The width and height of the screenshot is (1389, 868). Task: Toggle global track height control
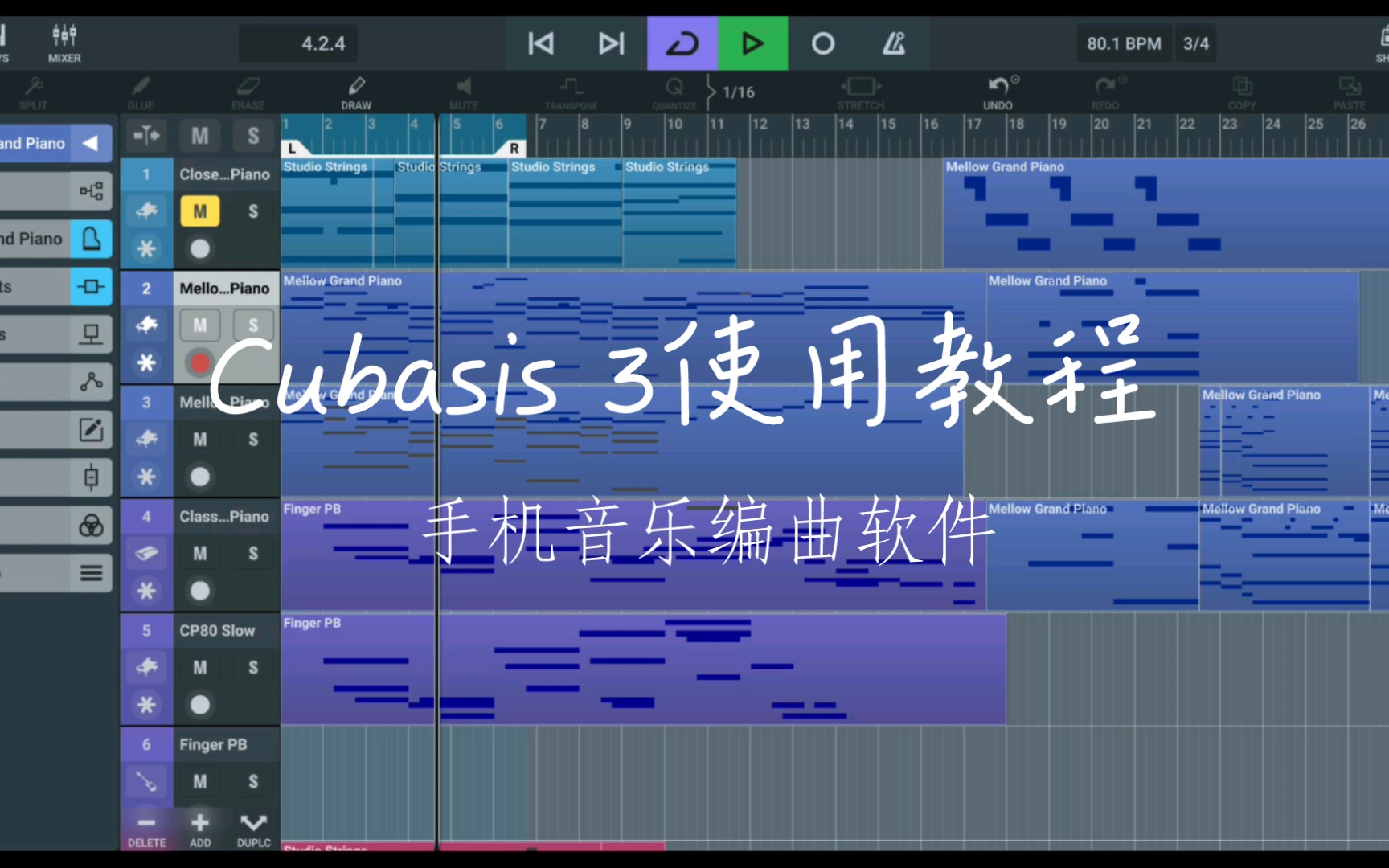(146, 136)
